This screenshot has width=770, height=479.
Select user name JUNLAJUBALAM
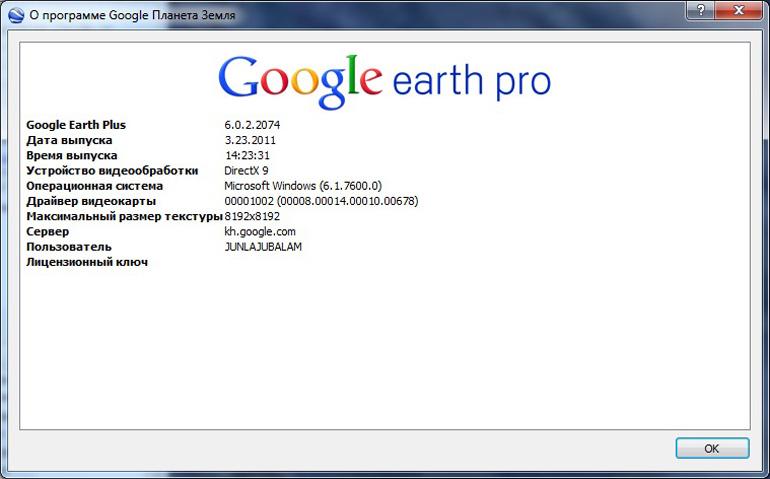263,247
